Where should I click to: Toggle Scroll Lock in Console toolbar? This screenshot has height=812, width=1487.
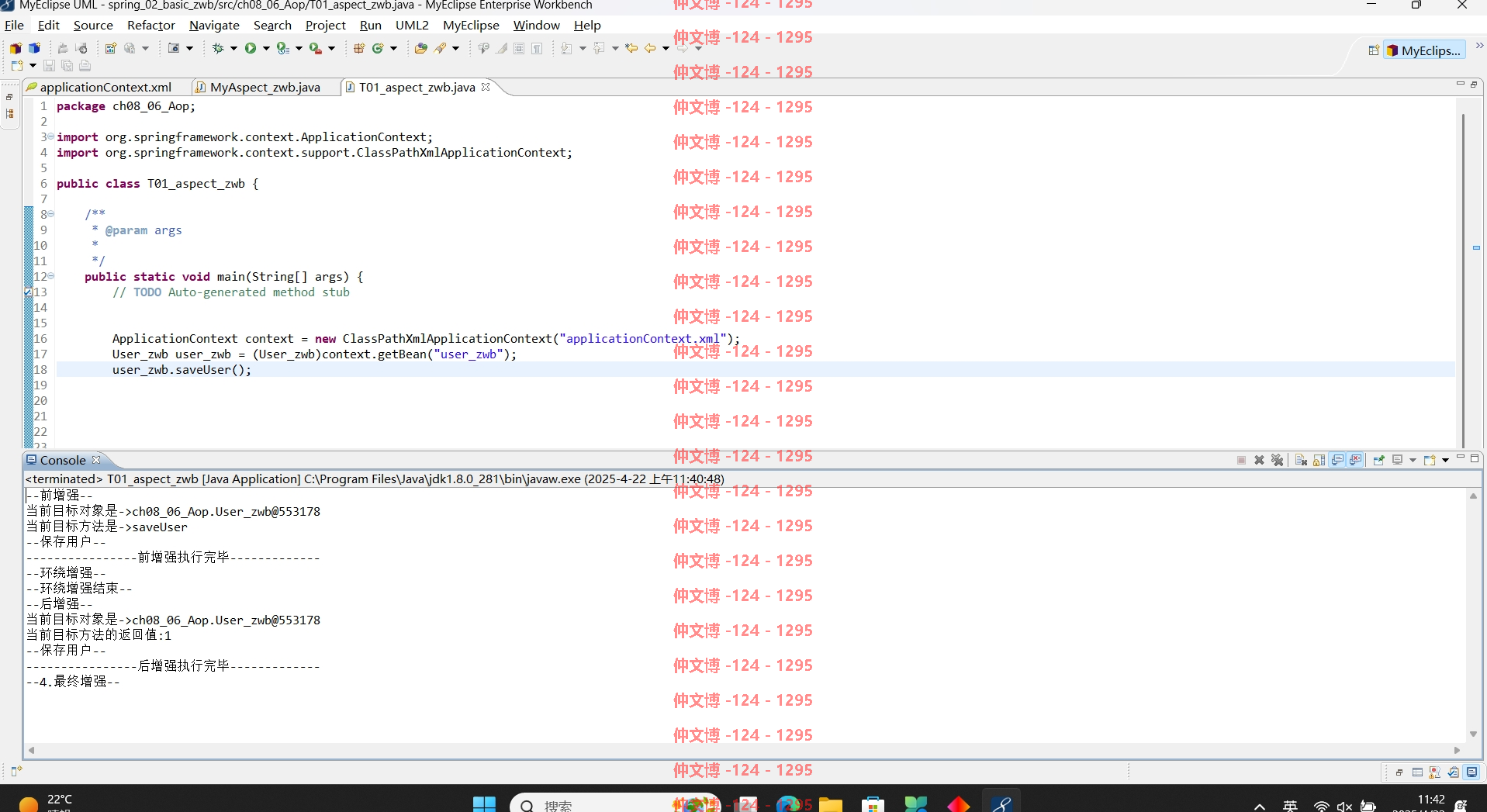click(1319, 461)
